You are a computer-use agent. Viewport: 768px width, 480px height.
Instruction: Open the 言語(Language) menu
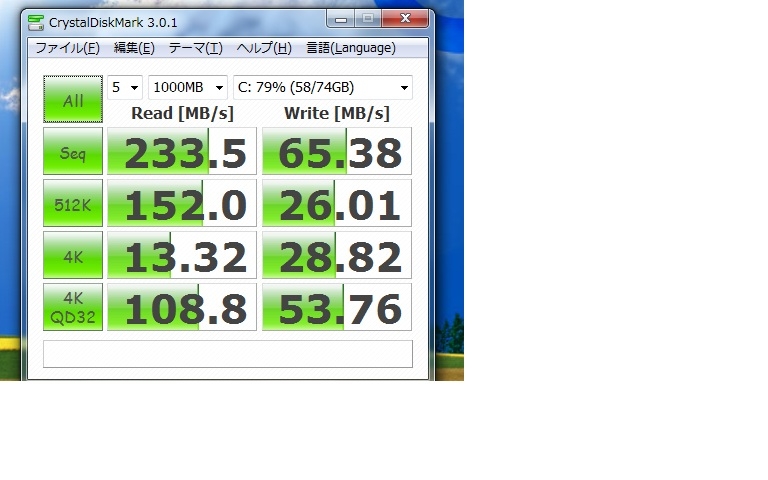(x=350, y=48)
